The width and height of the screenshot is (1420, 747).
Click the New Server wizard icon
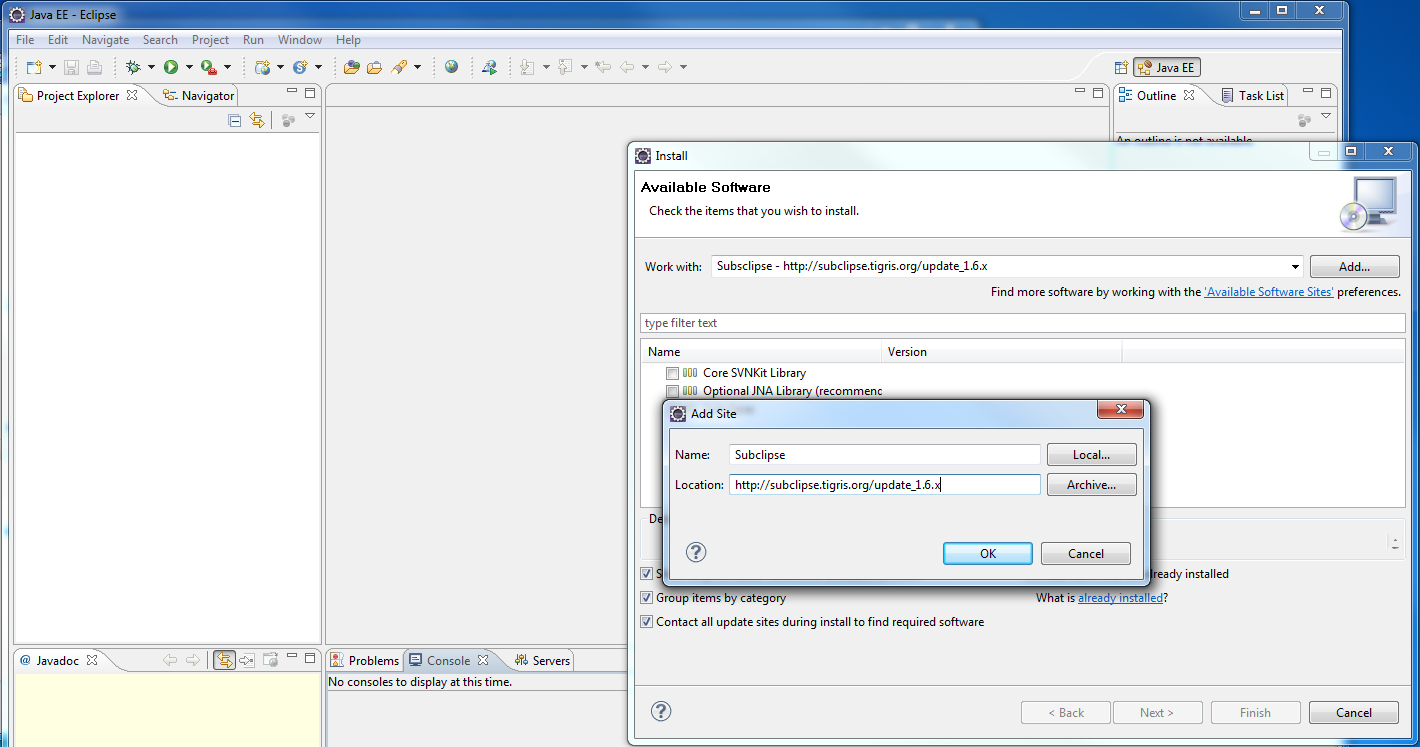[x=262, y=67]
